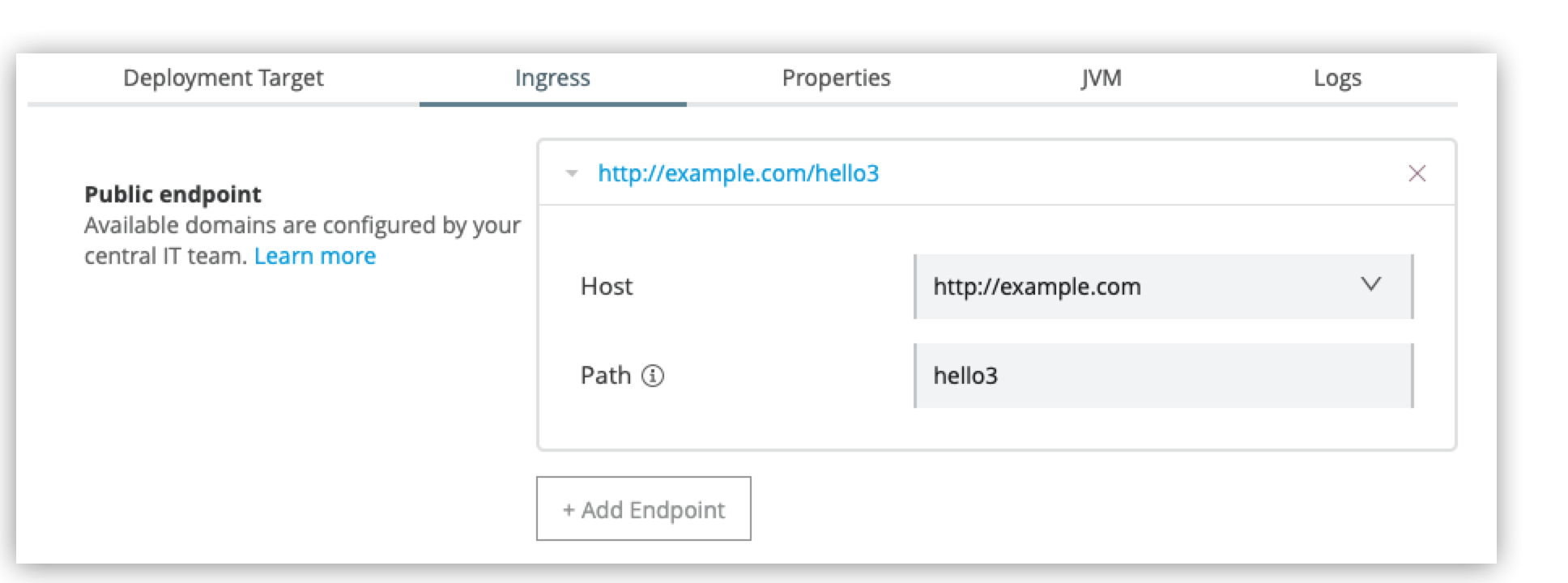Select the Path input field
The height and width of the screenshot is (583, 1568).
click(1134, 375)
